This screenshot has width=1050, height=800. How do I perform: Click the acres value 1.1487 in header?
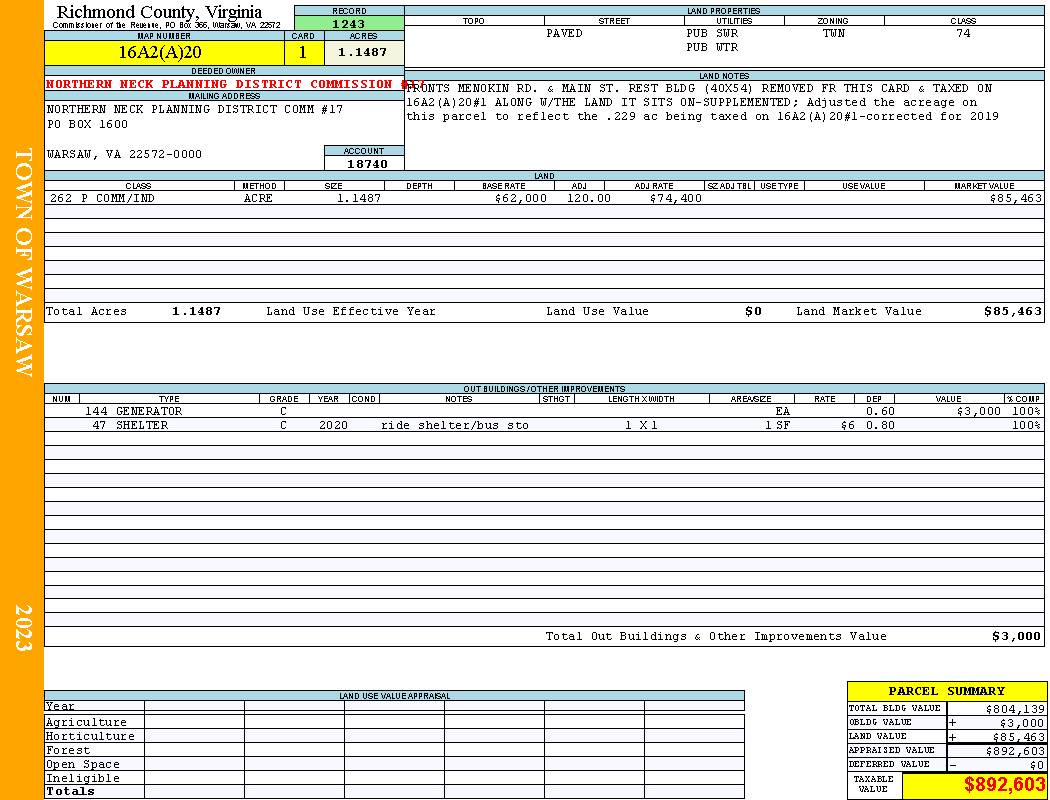point(364,52)
